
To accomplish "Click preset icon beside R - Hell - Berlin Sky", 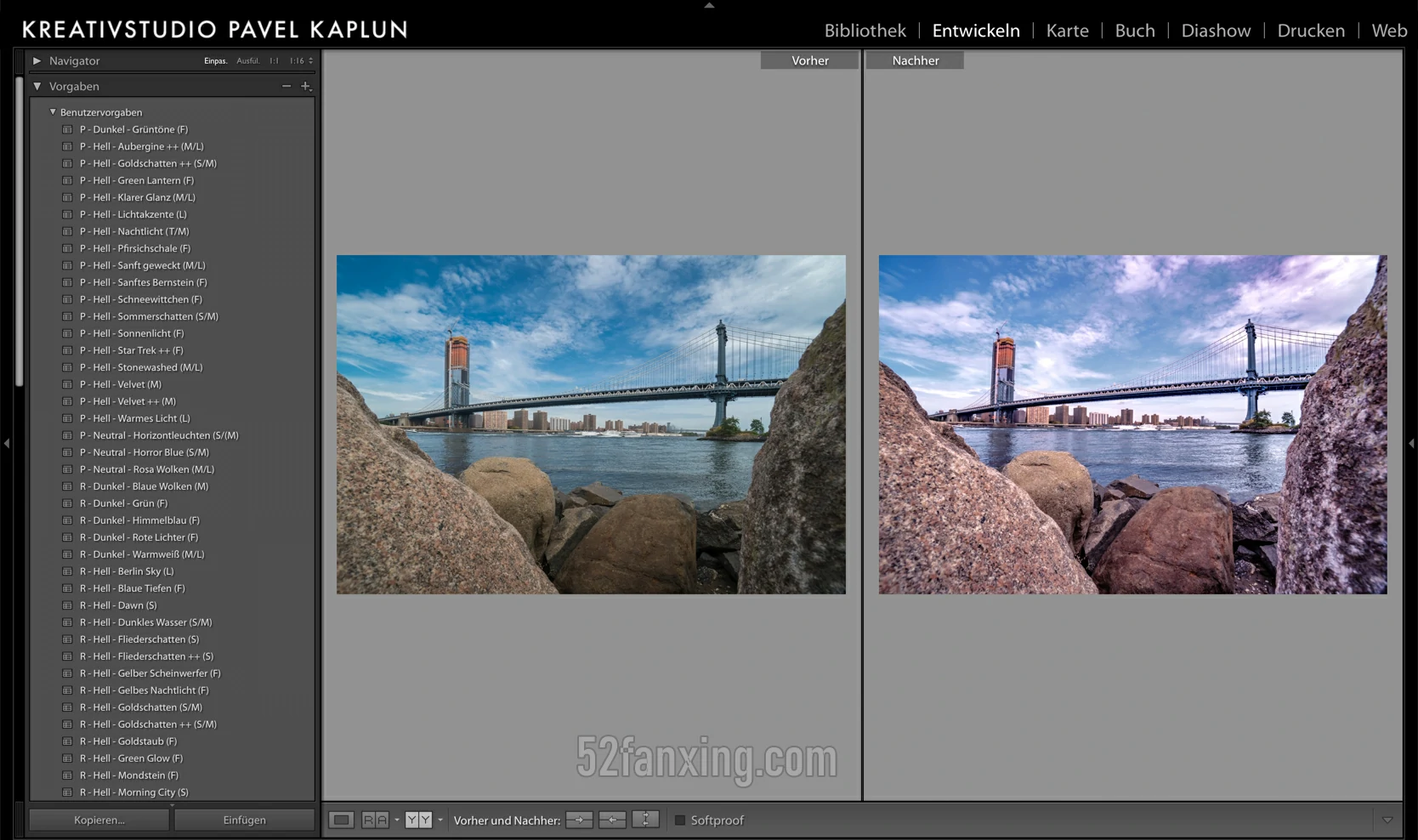I will (x=67, y=571).
